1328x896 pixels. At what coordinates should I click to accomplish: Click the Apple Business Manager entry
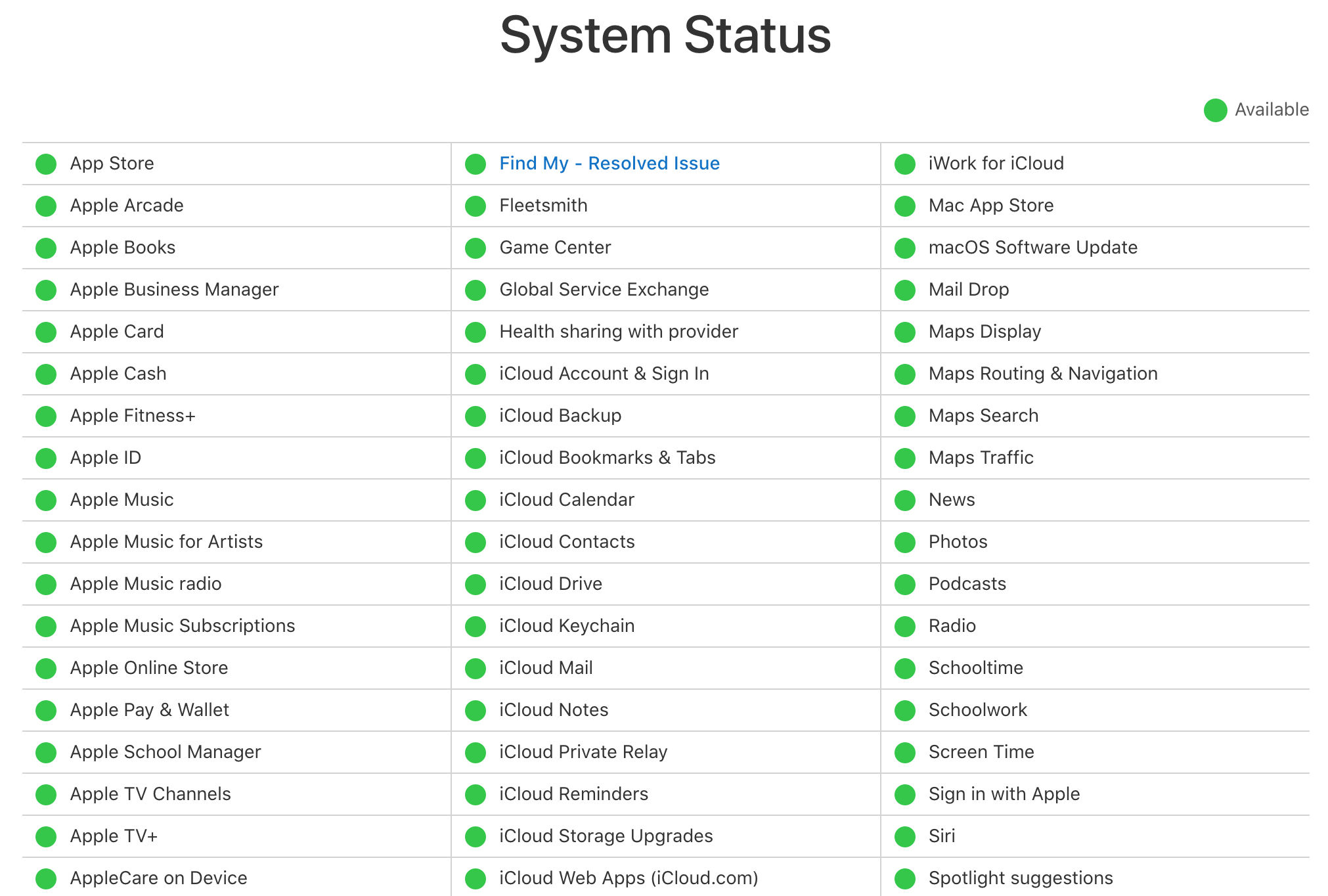click(174, 290)
